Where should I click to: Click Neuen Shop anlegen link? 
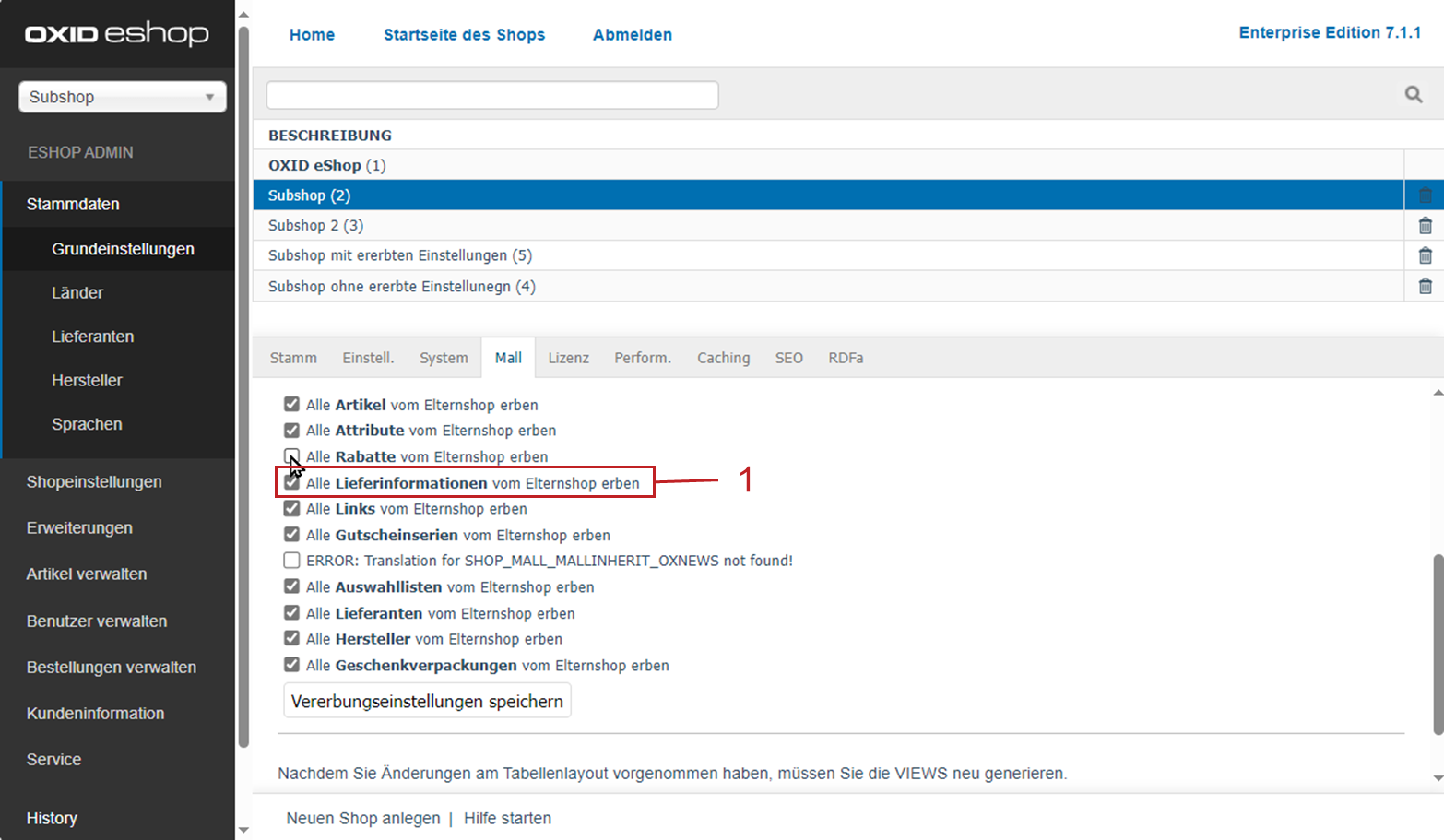pos(362,818)
